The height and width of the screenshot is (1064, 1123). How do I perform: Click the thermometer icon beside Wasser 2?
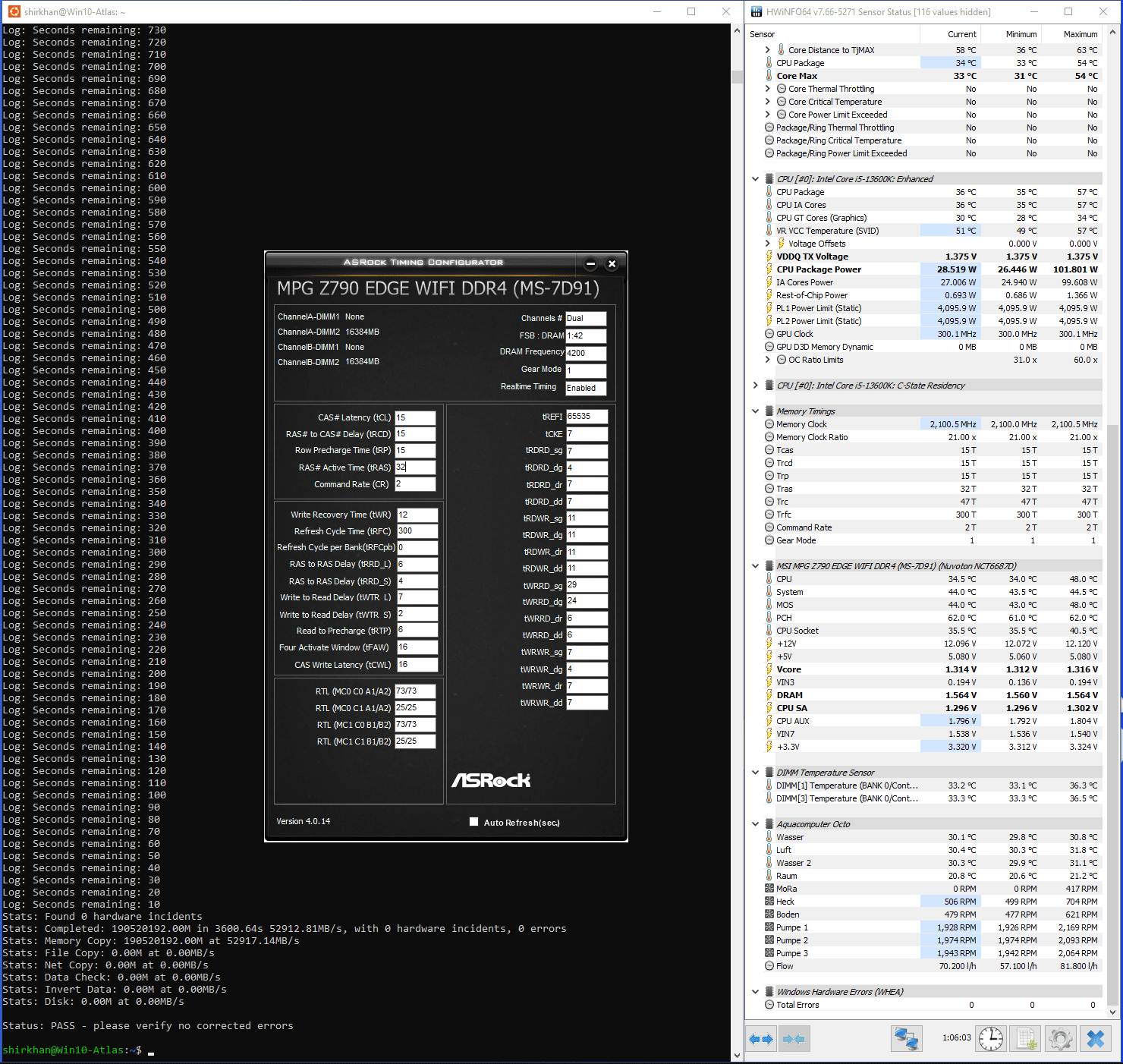point(769,863)
